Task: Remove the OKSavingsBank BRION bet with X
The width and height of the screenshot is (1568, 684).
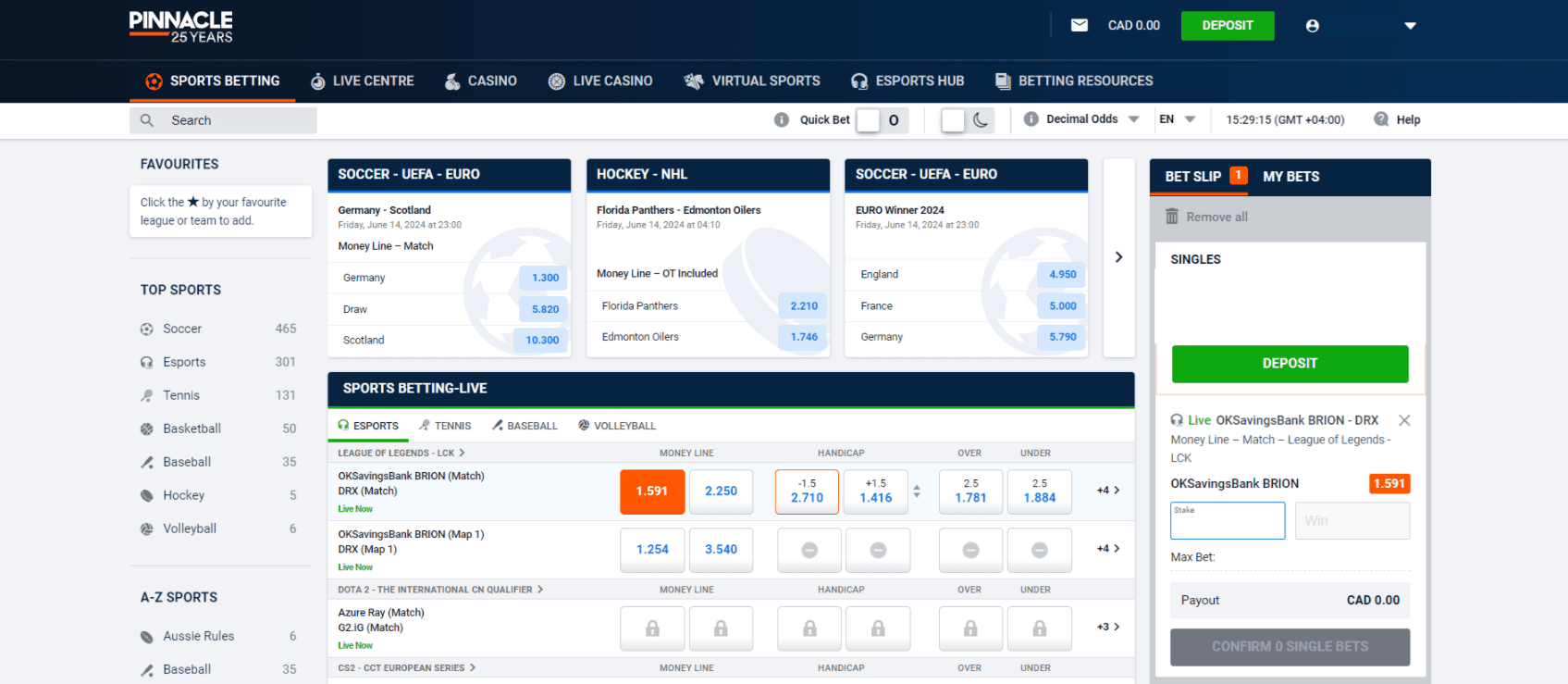Action: [1404, 420]
